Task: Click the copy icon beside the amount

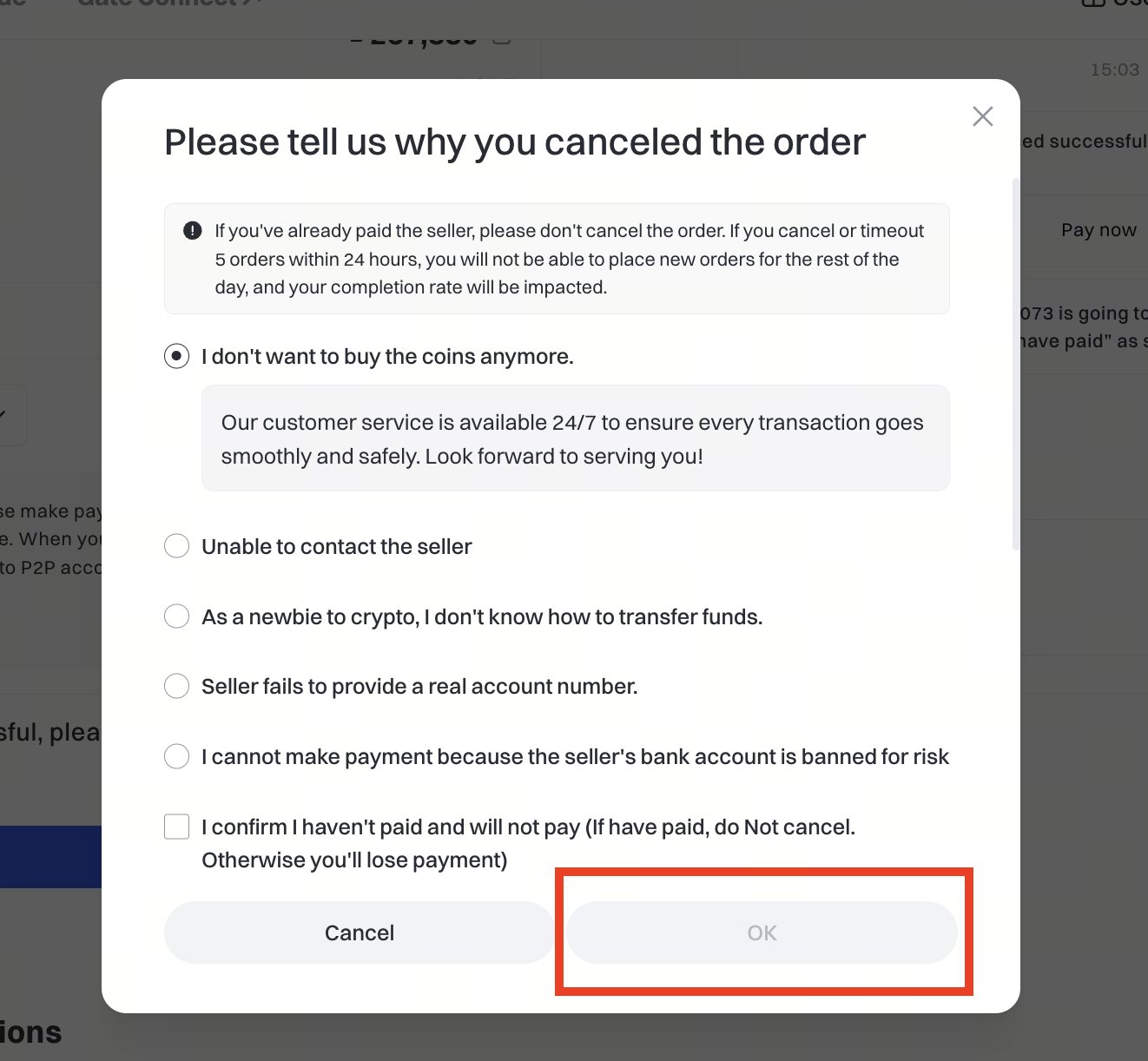Action: (x=501, y=39)
